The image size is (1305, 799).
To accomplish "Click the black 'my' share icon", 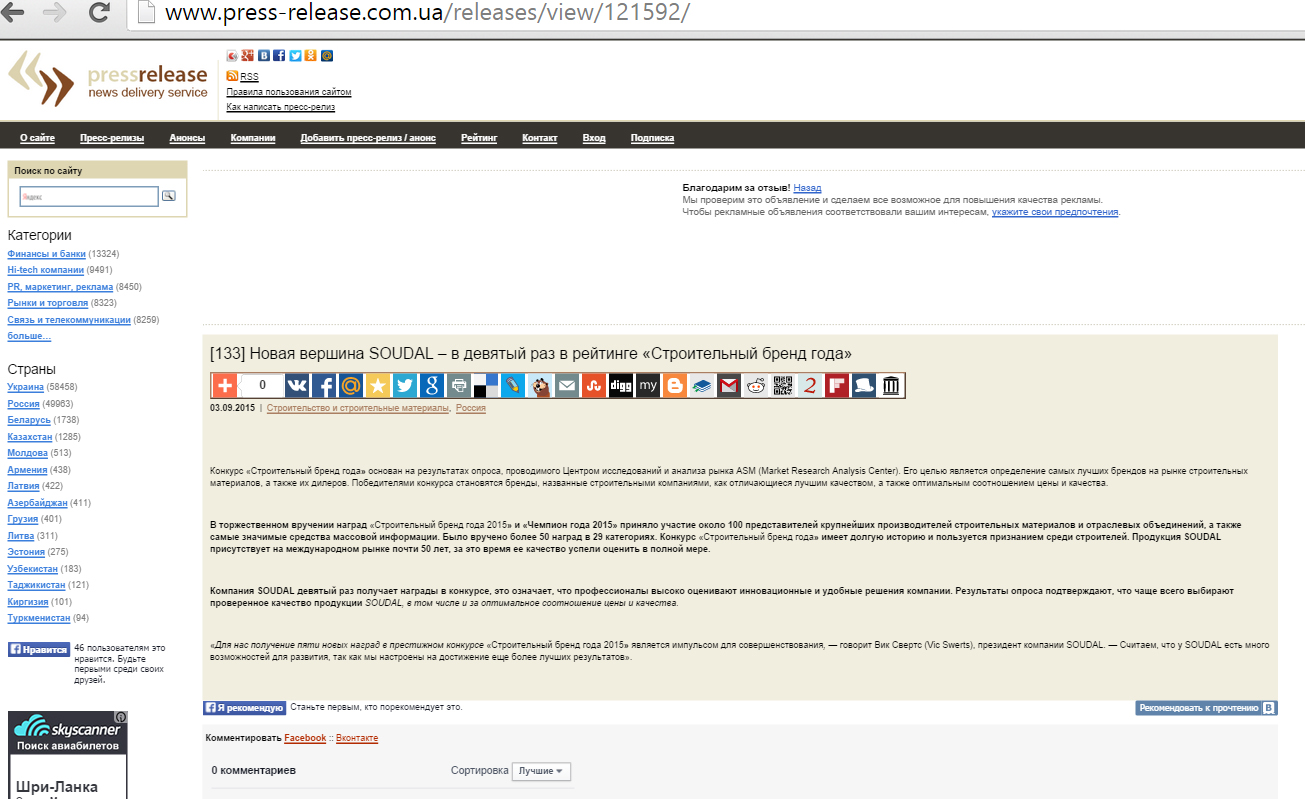I will point(648,386).
